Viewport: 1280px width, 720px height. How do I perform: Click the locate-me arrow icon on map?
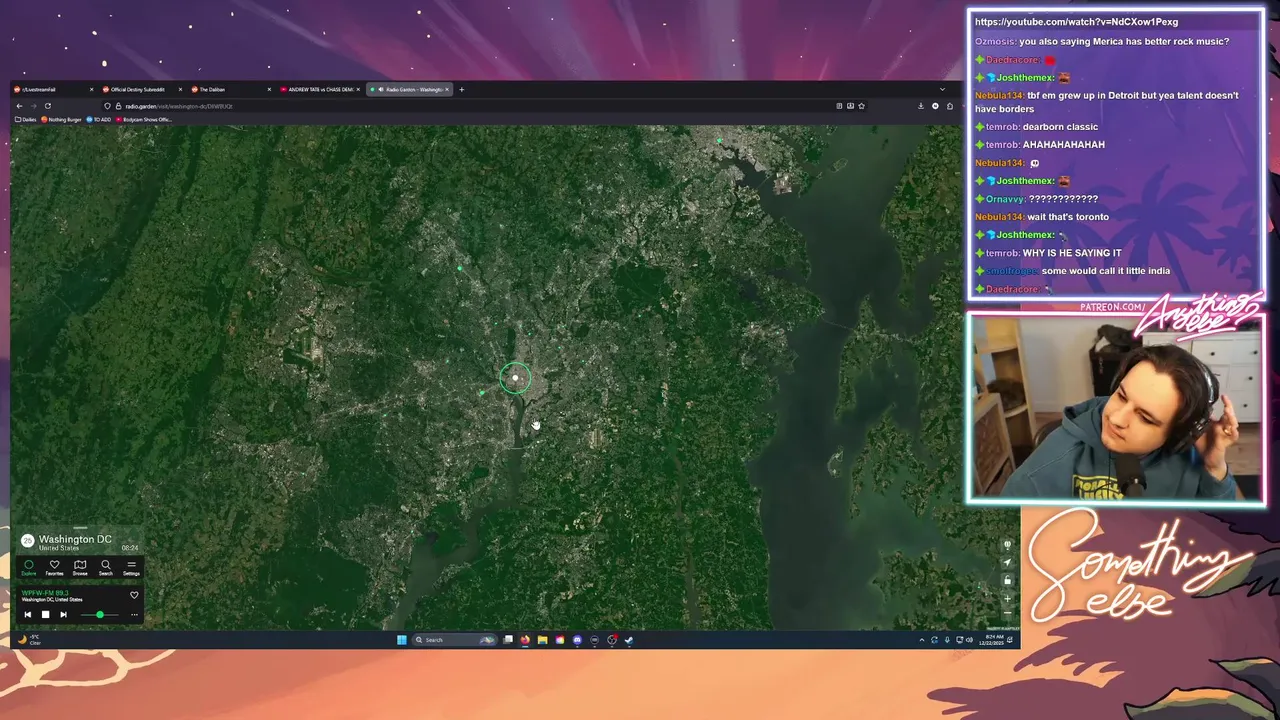pos(1007,562)
